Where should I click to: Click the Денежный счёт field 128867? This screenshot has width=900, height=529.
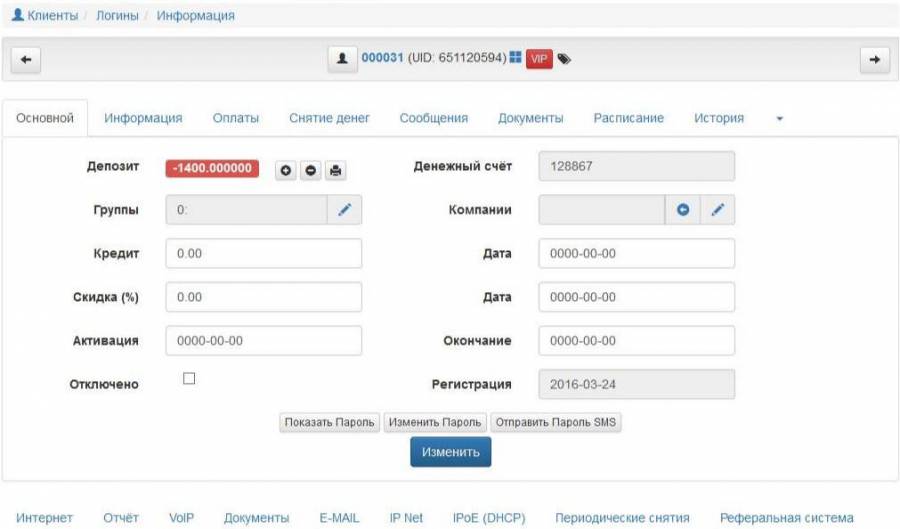(x=637, y=166)
